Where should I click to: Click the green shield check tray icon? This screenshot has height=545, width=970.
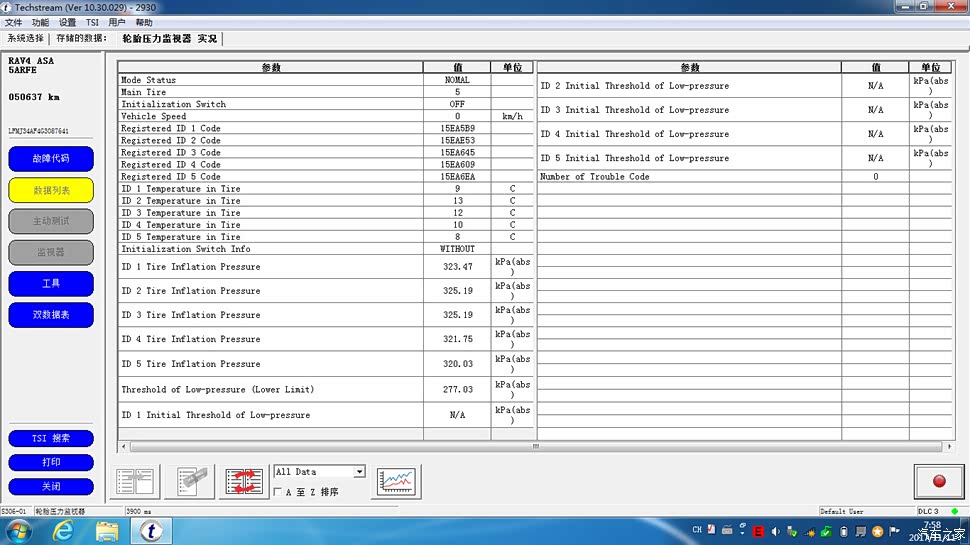[826, 531]
